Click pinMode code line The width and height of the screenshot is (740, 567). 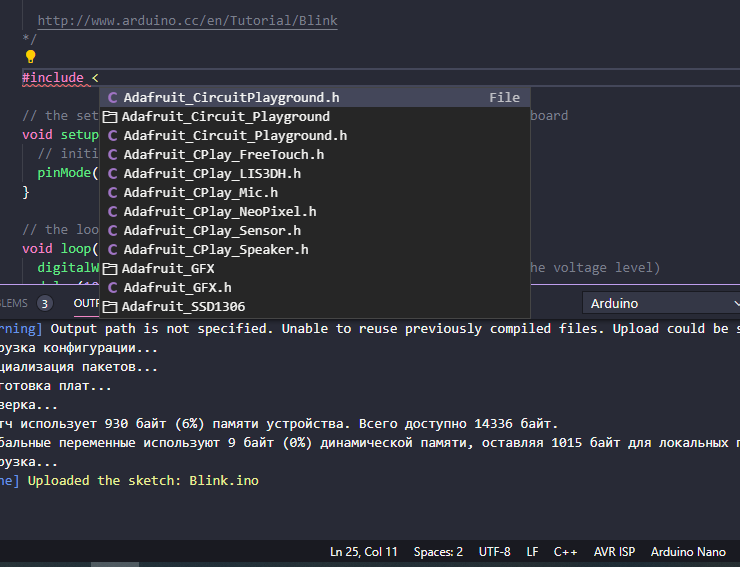click(x=68, y=173)
